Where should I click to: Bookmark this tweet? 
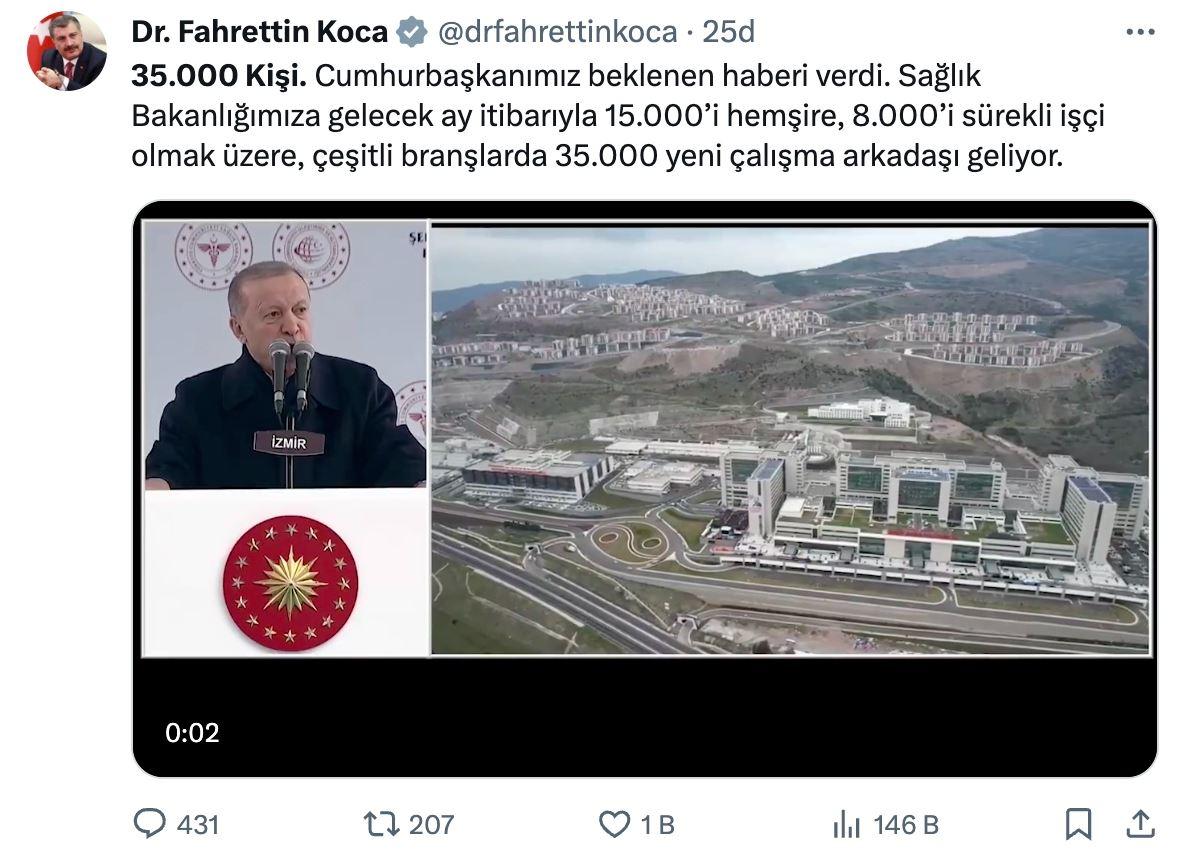click(1078, 824)
